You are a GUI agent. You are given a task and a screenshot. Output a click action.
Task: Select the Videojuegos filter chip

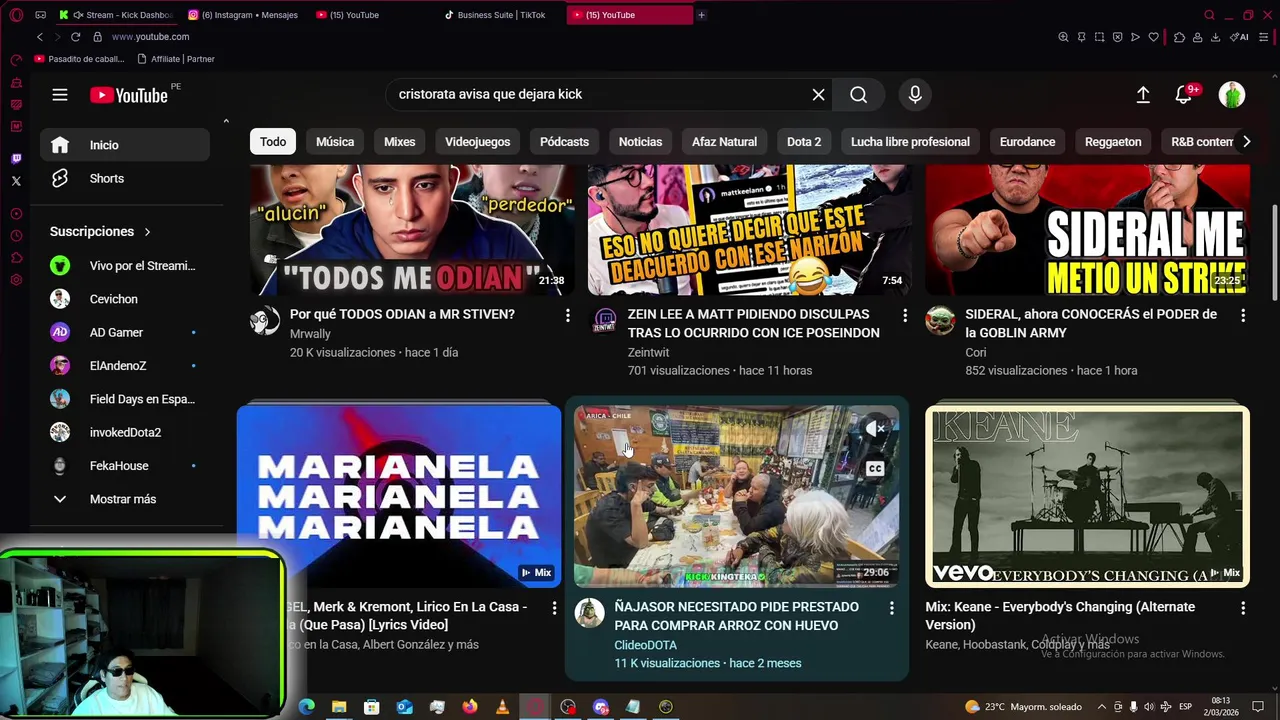[477, 141]
